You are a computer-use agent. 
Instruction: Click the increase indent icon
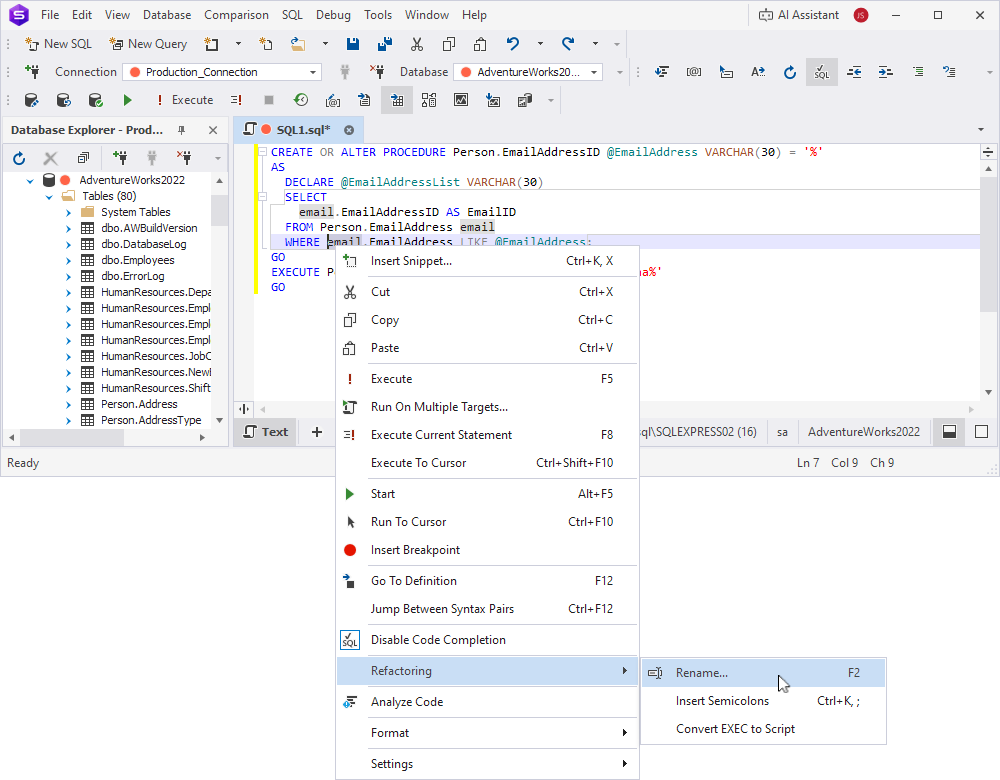click(886, 72)
